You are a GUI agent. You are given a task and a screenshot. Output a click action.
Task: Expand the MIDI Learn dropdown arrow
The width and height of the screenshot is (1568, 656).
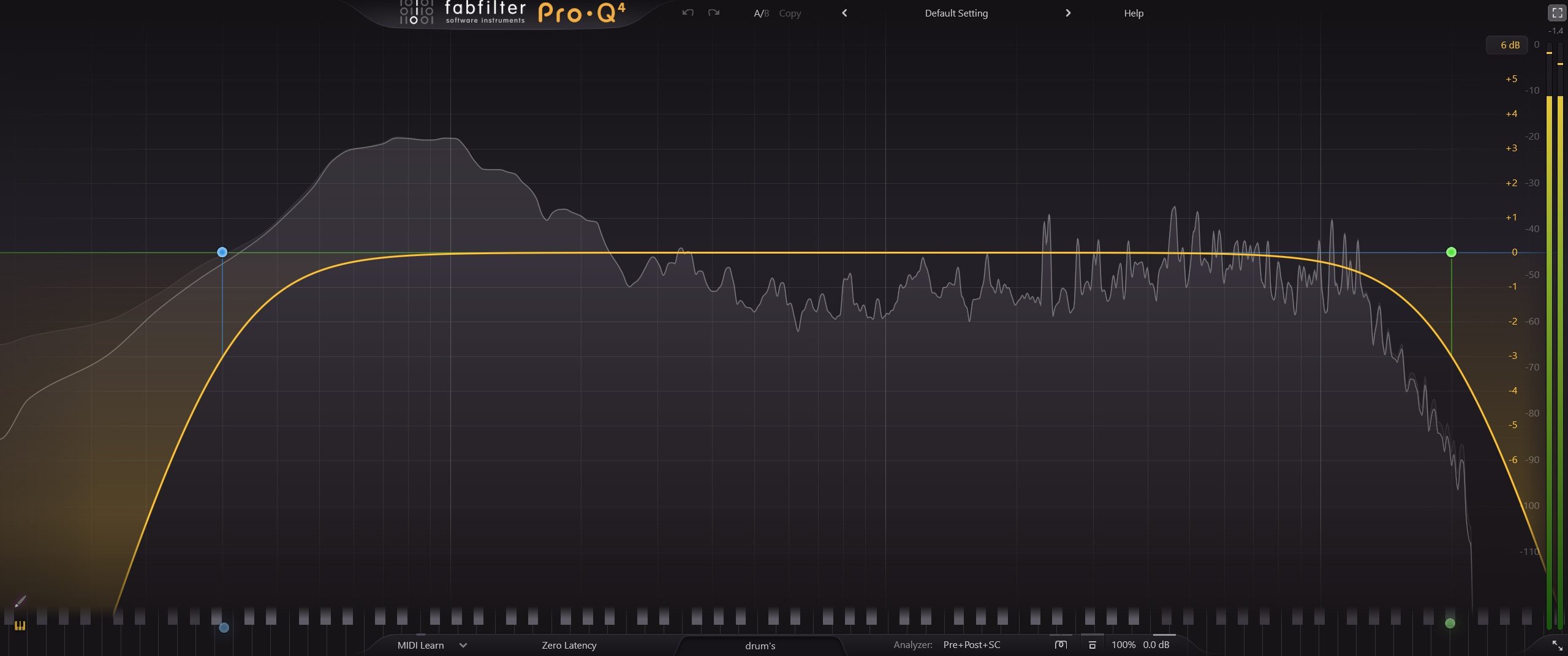463,645
